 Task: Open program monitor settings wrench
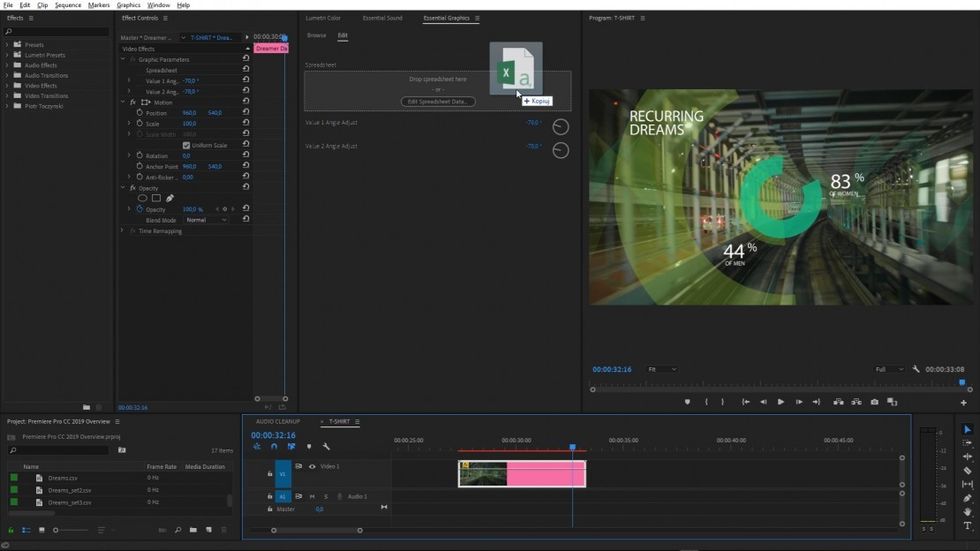coord(916,369)
